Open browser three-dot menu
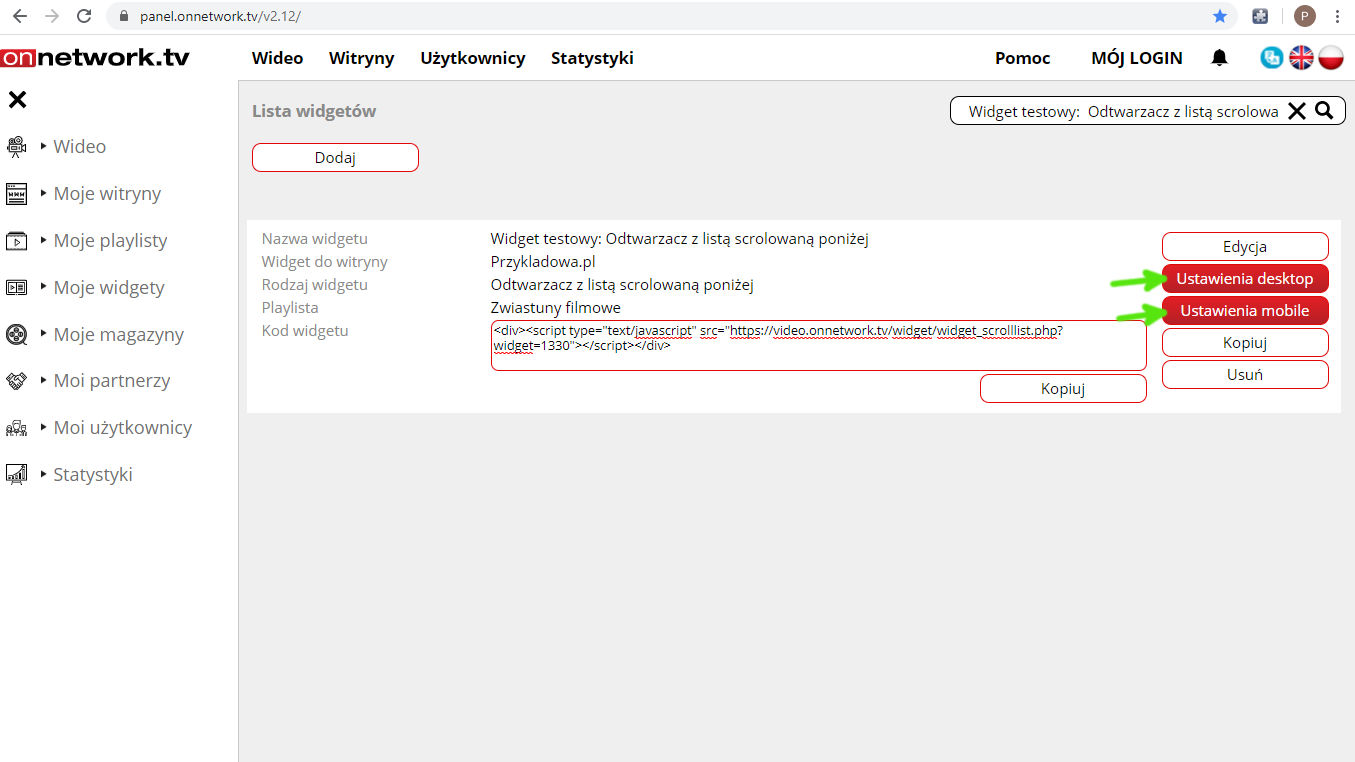This screenshot has width=1355, height=762. coord(1338,16)
